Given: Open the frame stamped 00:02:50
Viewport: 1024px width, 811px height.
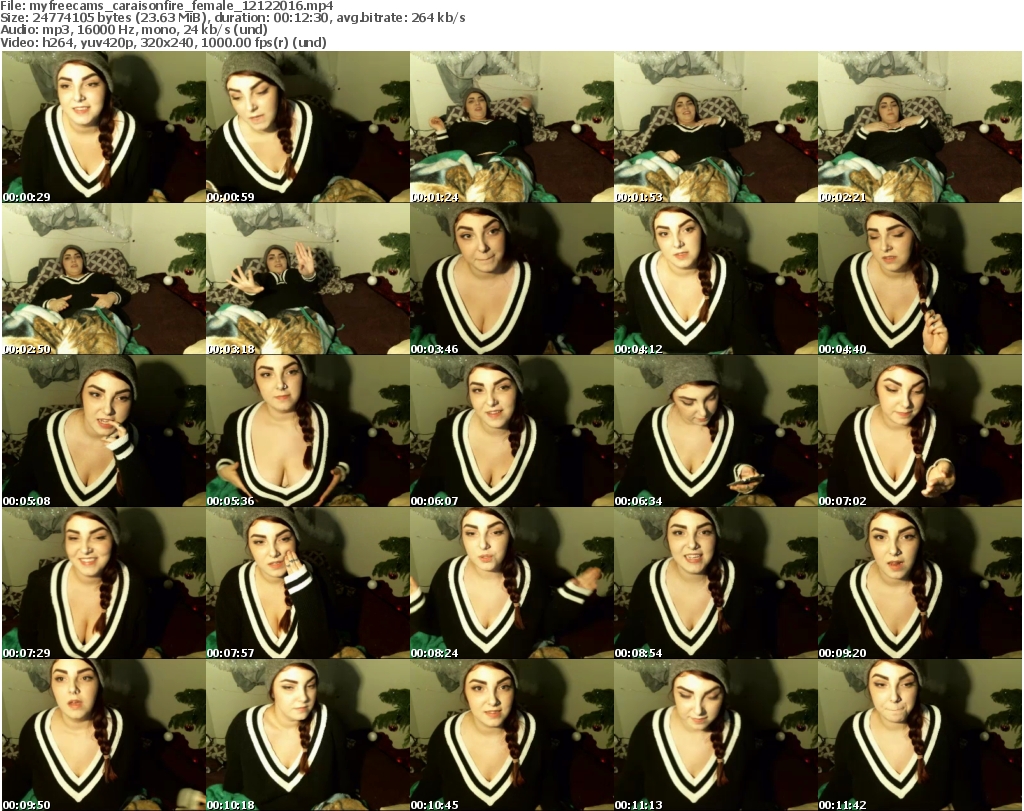Looking at the screenshot, I should (x=104, y=279).
